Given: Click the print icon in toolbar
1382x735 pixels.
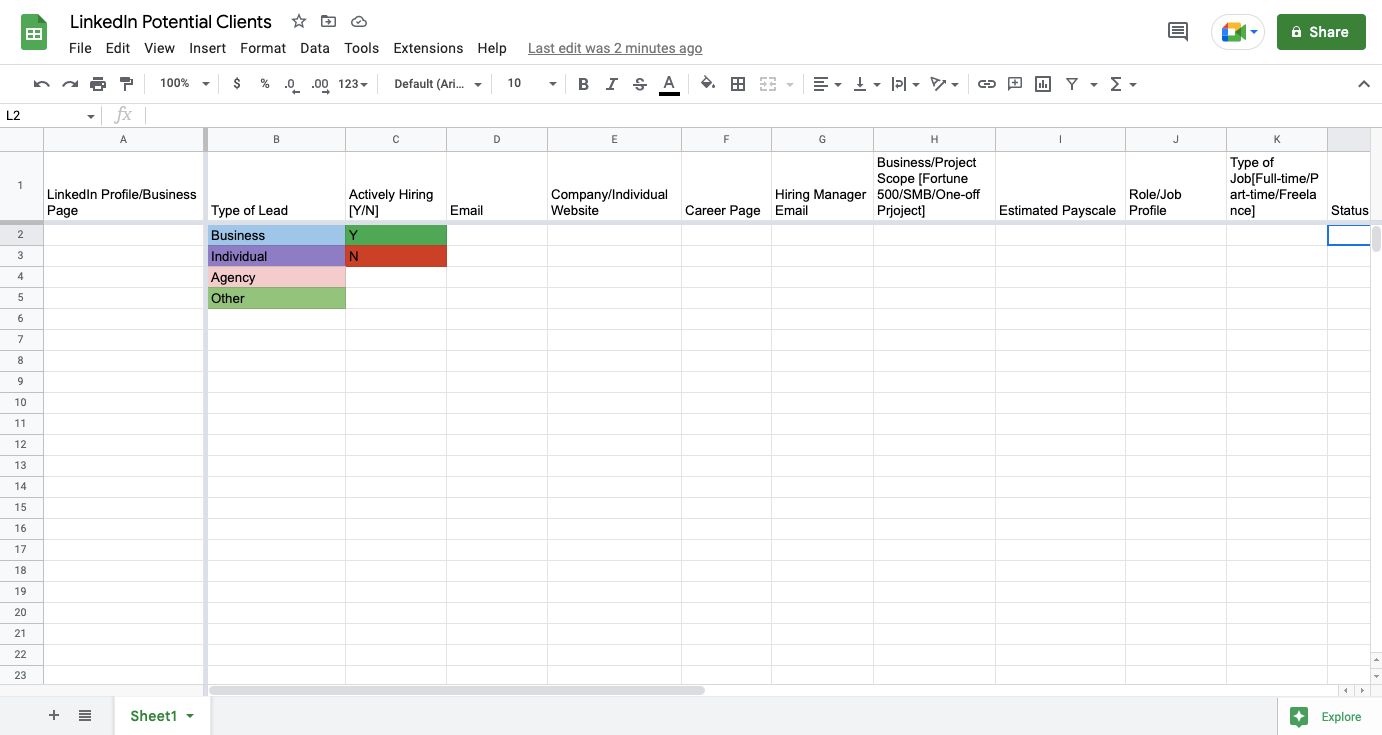Looking at the screenshot, I should [98, 84].
